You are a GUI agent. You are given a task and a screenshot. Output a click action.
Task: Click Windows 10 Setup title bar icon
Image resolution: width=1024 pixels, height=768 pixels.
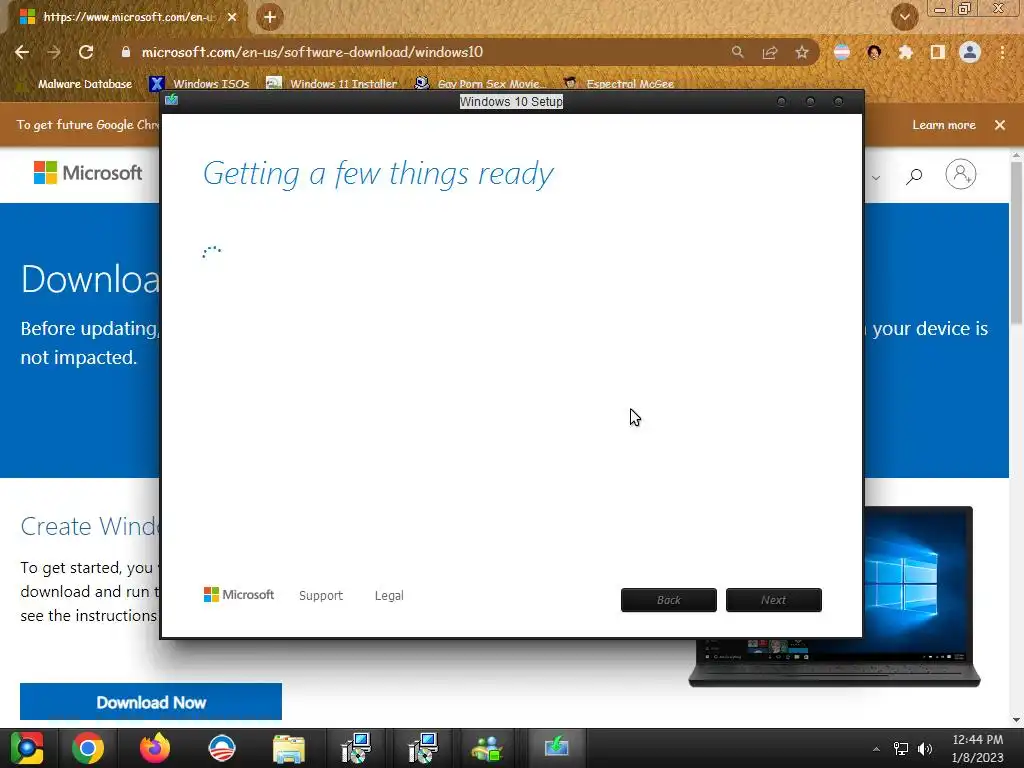172,100
